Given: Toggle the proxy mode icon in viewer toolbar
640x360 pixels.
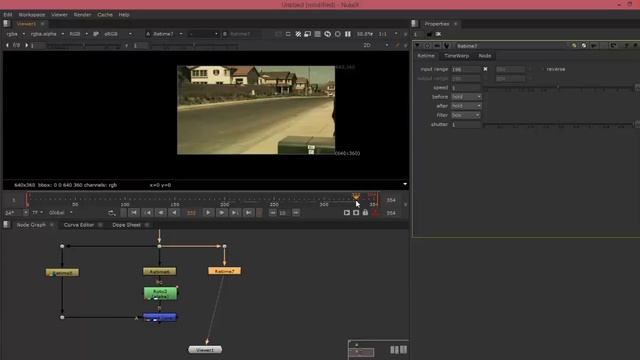Looking at the screenshot, I should coord(308,34).
